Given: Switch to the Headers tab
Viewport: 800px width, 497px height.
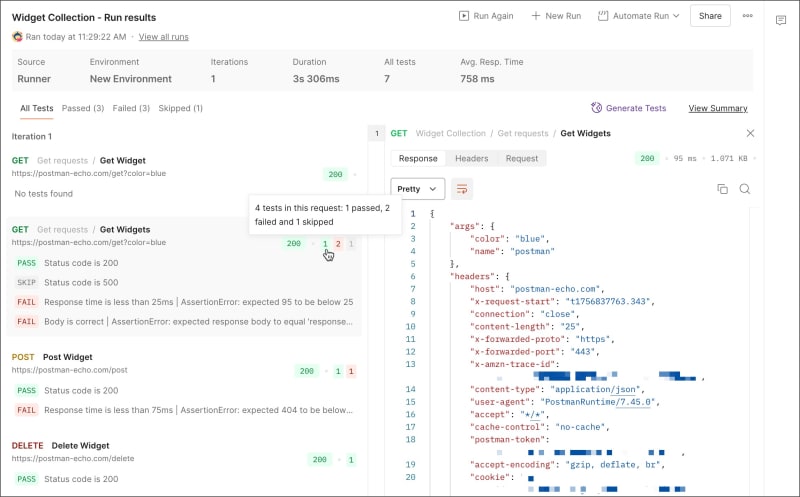Looking at the screenshot, I should click(471, 158).
